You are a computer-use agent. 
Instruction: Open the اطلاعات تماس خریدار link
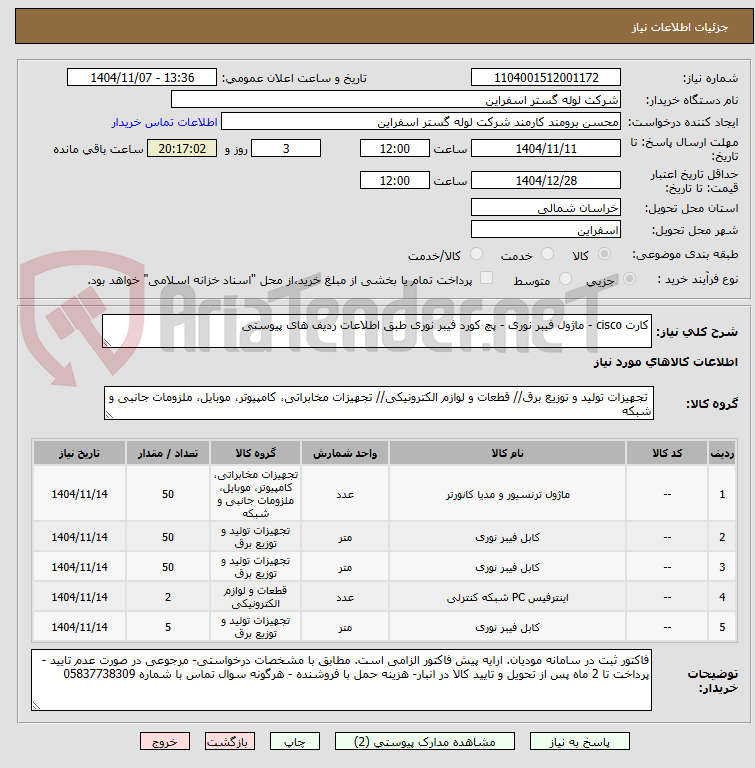pyautogui.click(x=164, y=122)
